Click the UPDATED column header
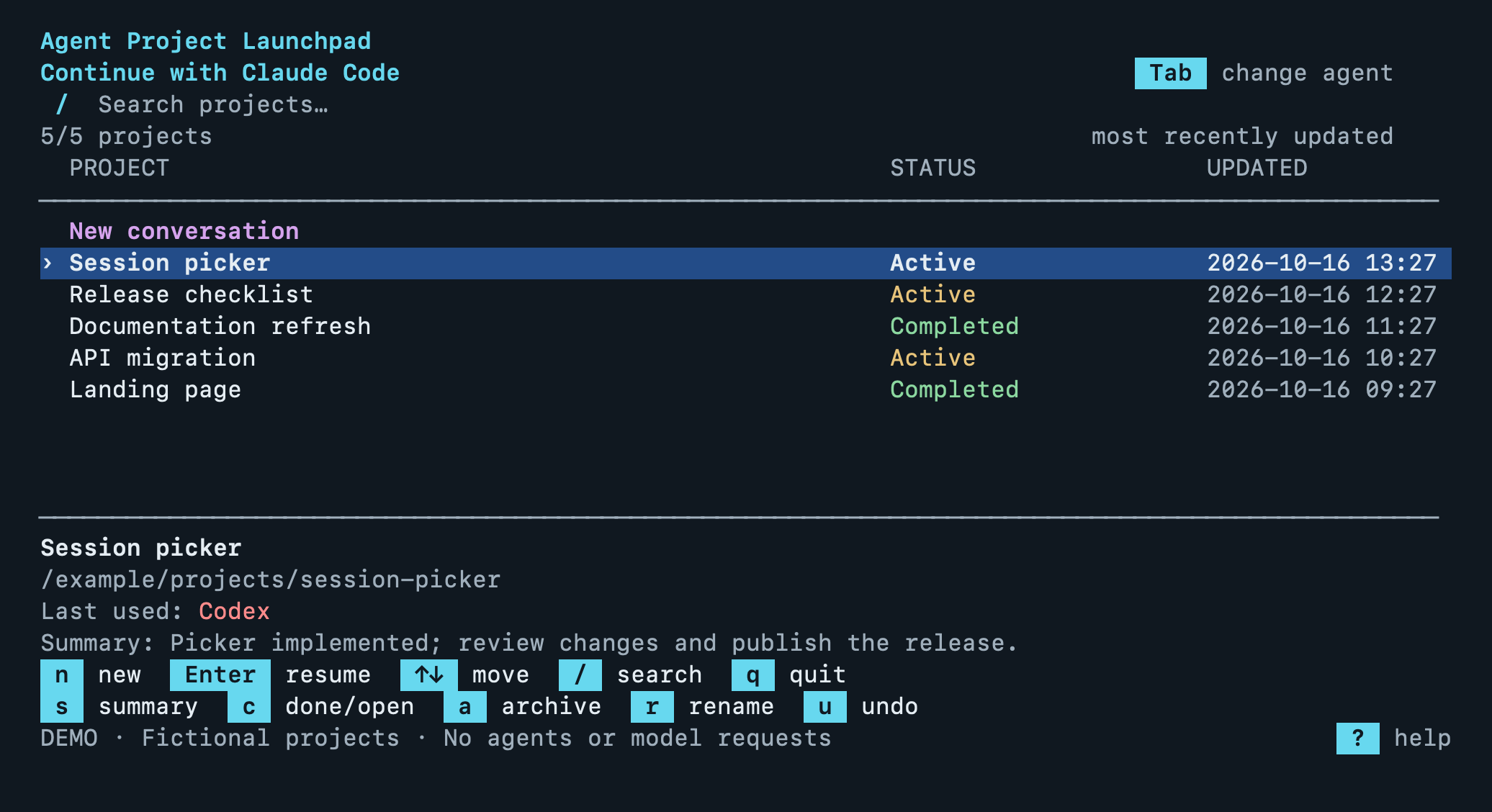The width and height of the screenshot is (1492, 812). coord(1257,168)
